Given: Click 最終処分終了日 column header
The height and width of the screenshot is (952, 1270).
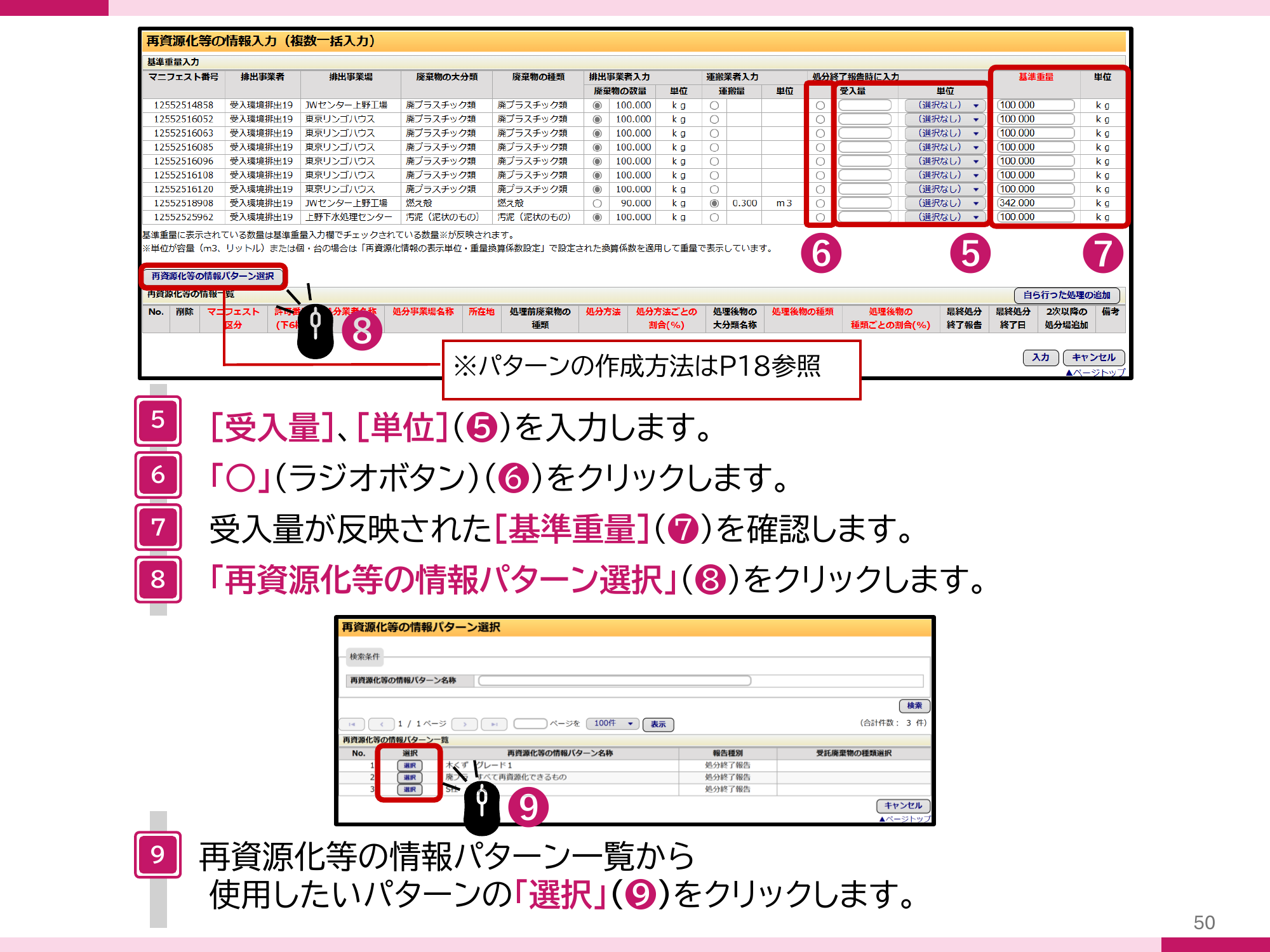Looking at the screenshot, I should click(1013, 318).
